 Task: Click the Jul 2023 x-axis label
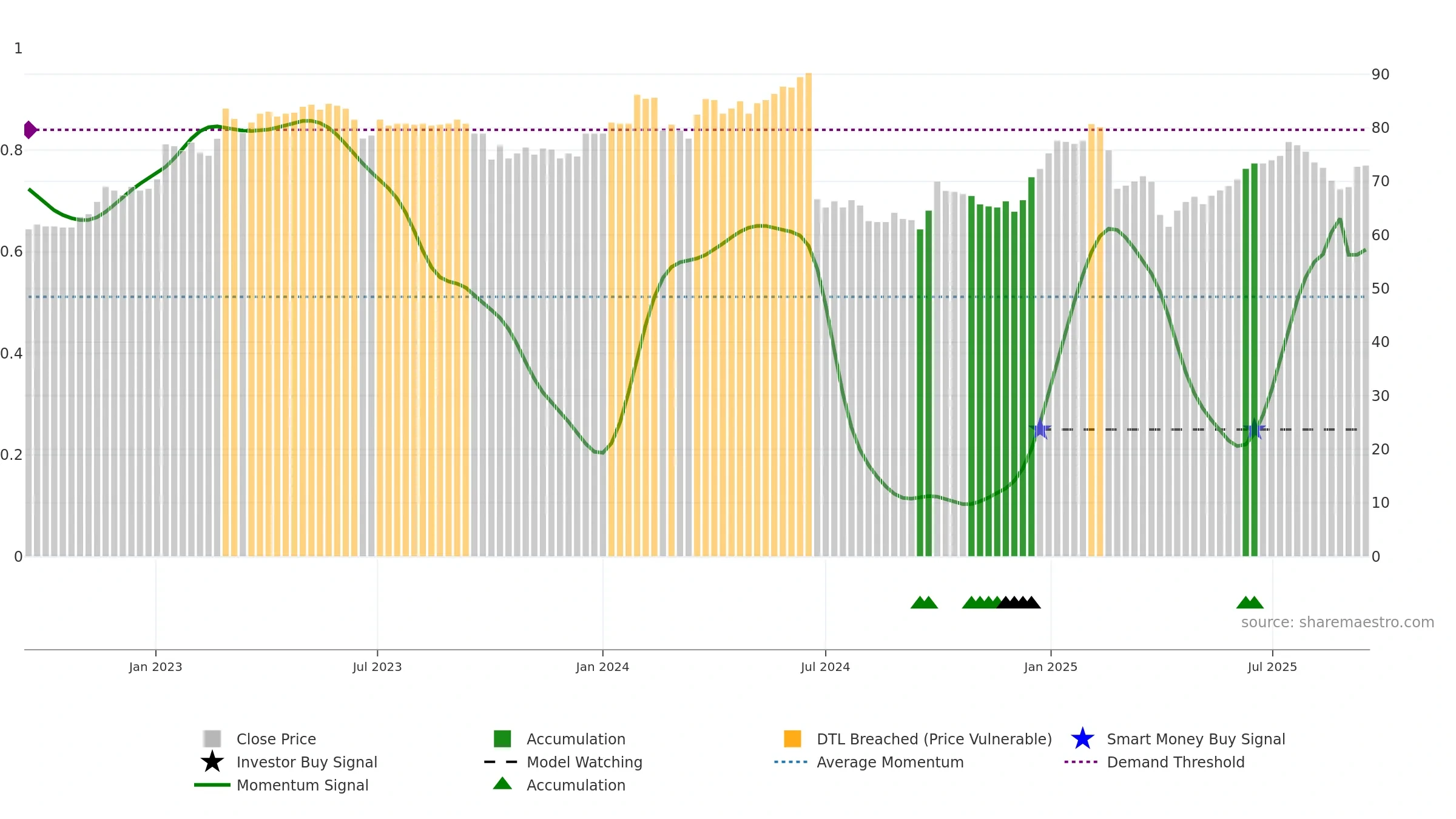(377, 667)
